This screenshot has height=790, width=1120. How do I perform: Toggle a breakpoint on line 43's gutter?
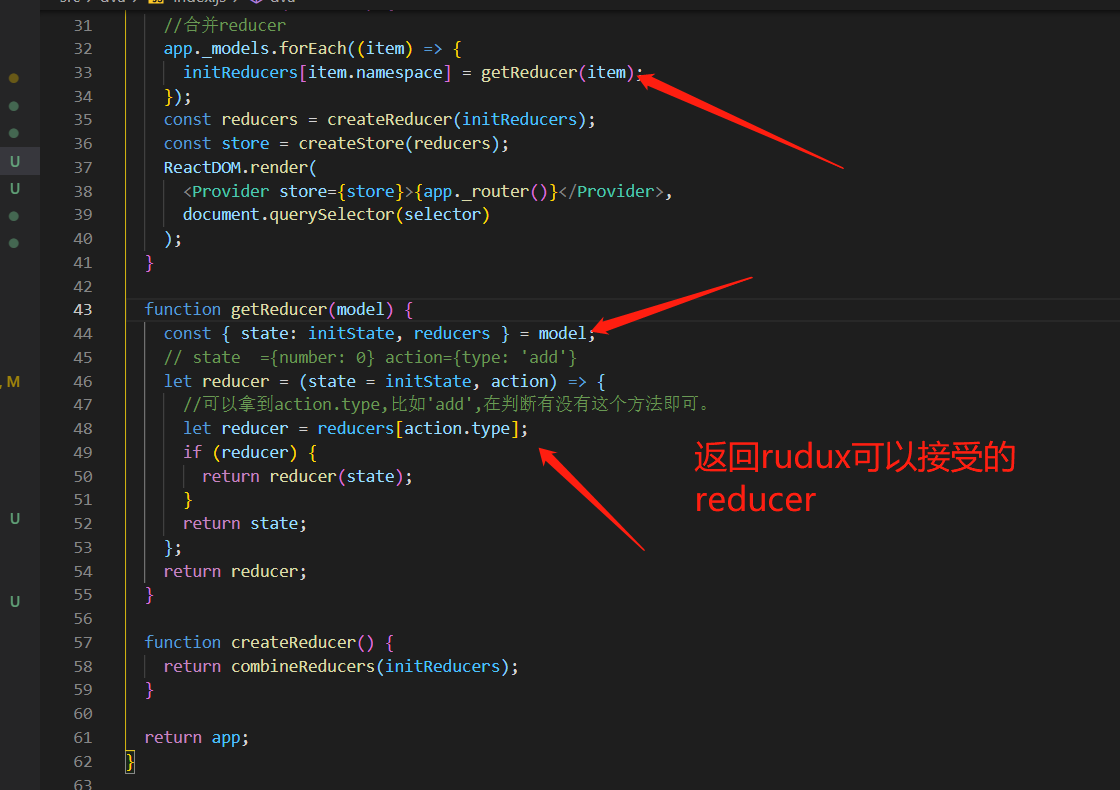(57, 309)
